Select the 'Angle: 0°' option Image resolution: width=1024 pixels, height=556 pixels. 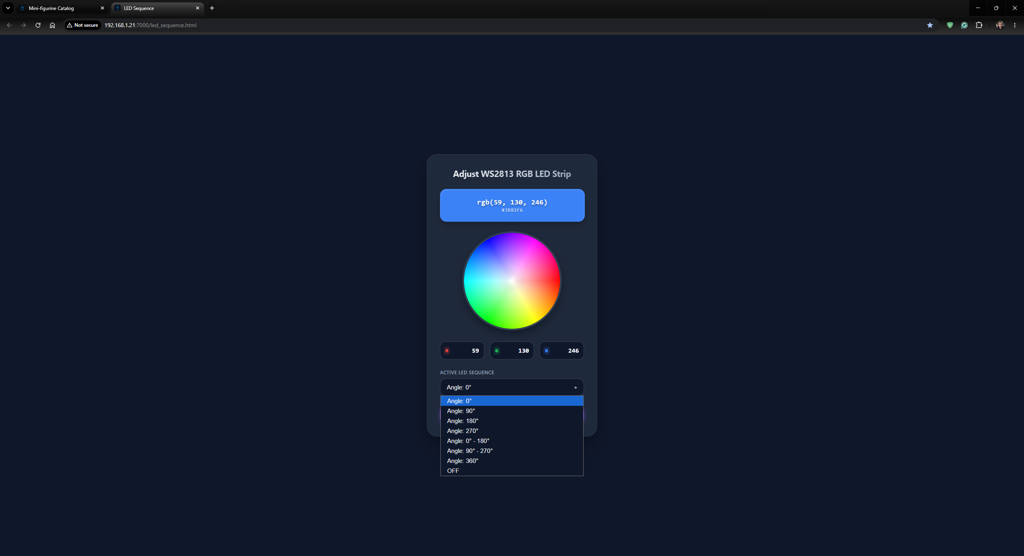click(x=512, y=401)
